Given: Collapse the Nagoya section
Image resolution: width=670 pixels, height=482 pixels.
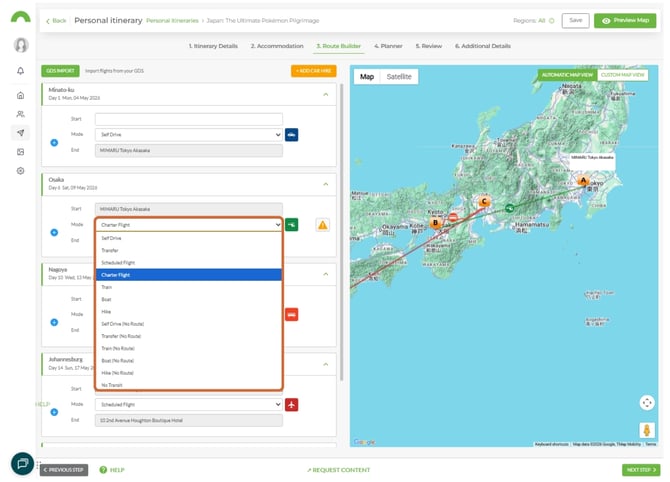Looking at the screenshot, I should (x=326, y=274).
